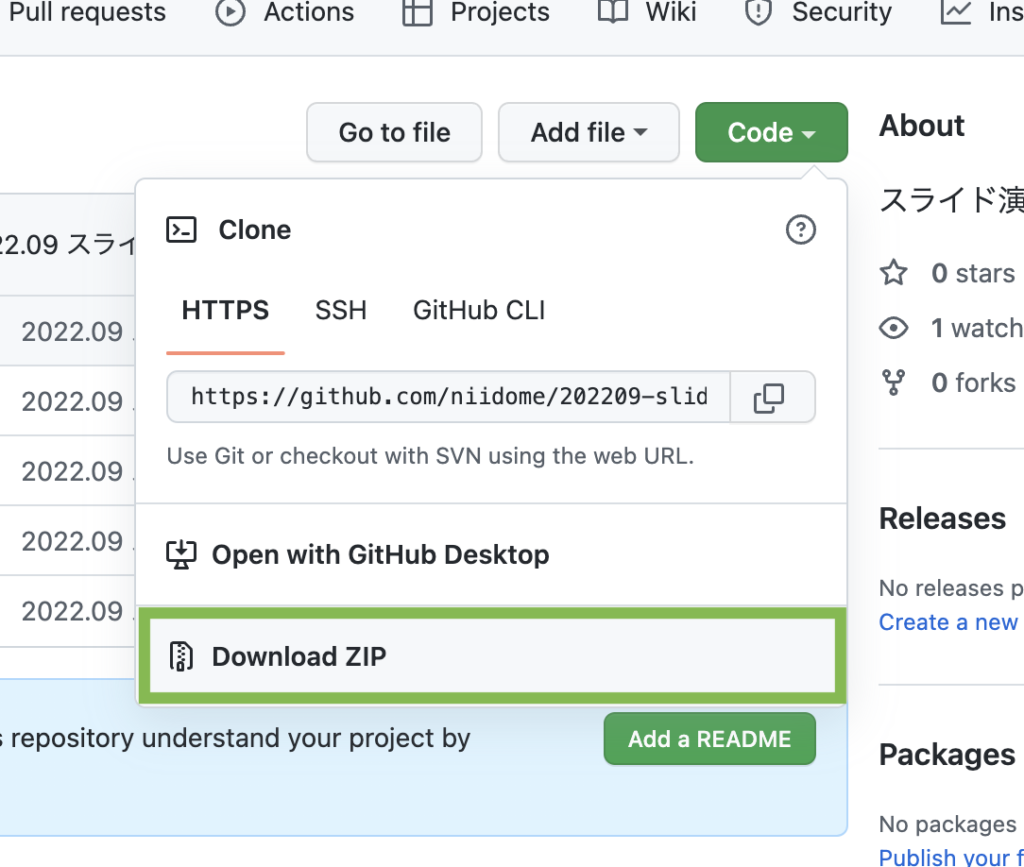Open the Wiki repository tab
1024x867 pixels.
(x=648, y=13)
